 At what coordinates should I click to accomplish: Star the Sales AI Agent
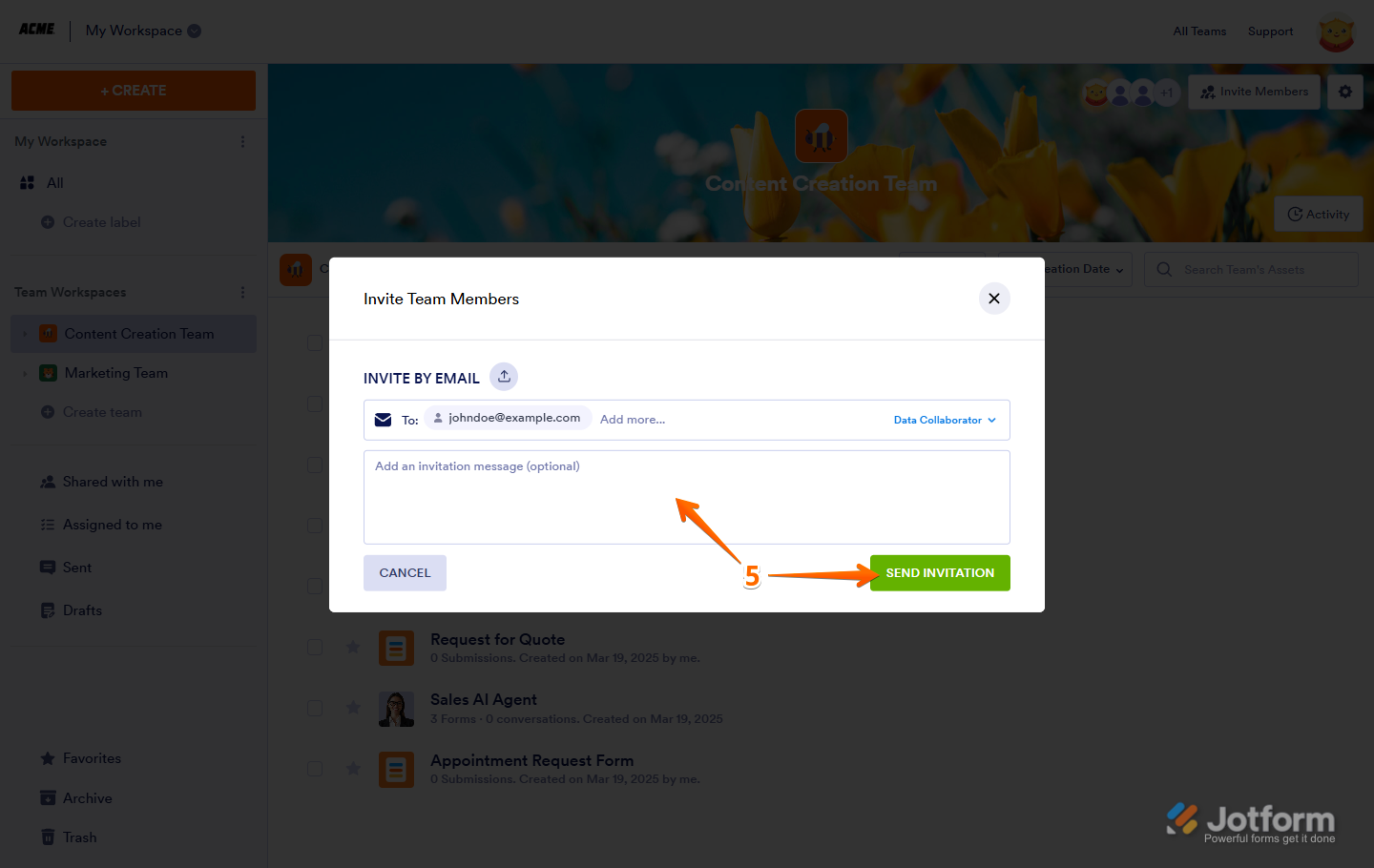(x=353, y=708)
